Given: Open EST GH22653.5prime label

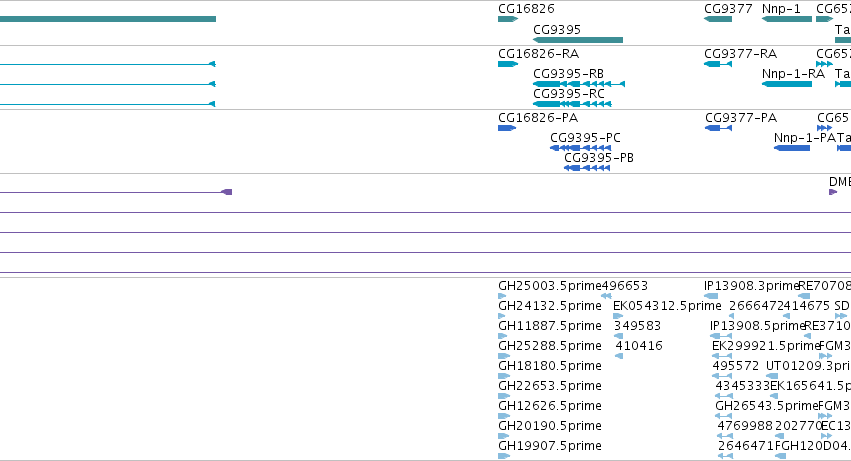Looking at the screenshot, I should 550,386.
